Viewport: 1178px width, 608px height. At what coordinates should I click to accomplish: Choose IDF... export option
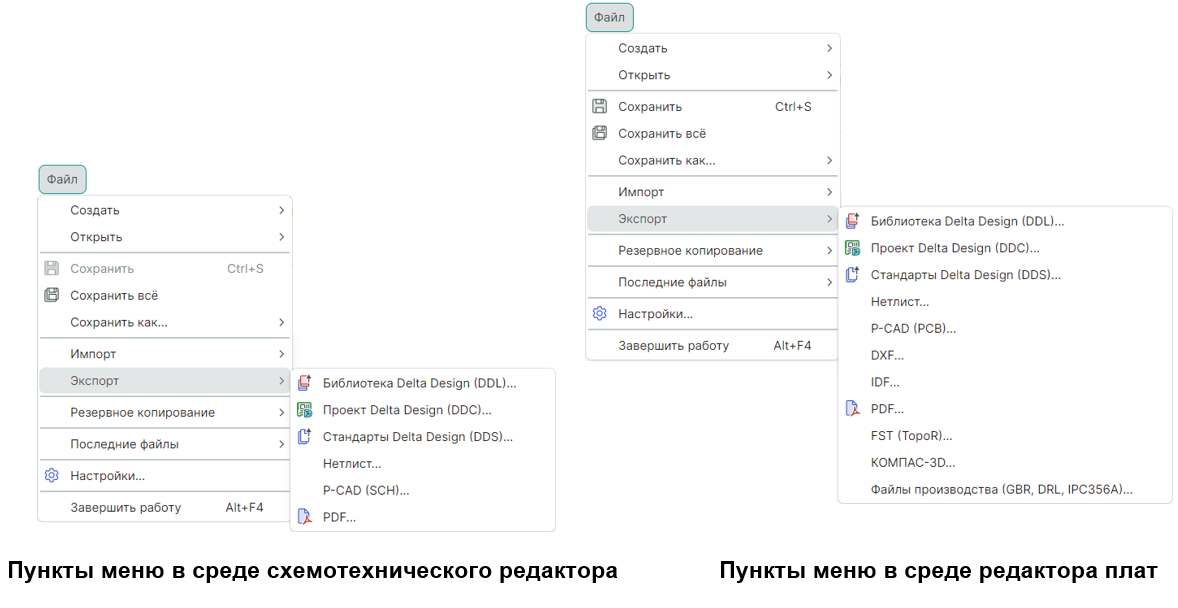point(1005,382)
